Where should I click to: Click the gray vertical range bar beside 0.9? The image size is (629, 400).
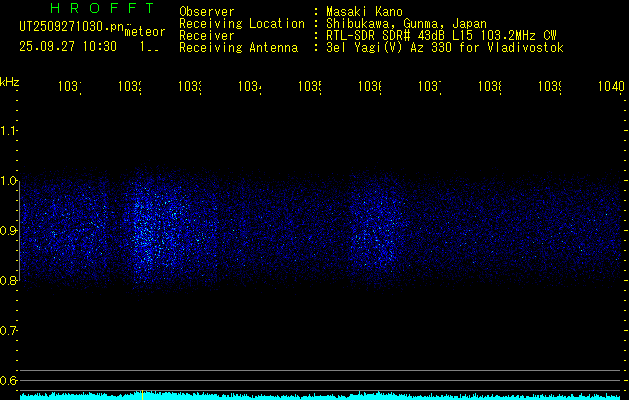tap(19, 231)
